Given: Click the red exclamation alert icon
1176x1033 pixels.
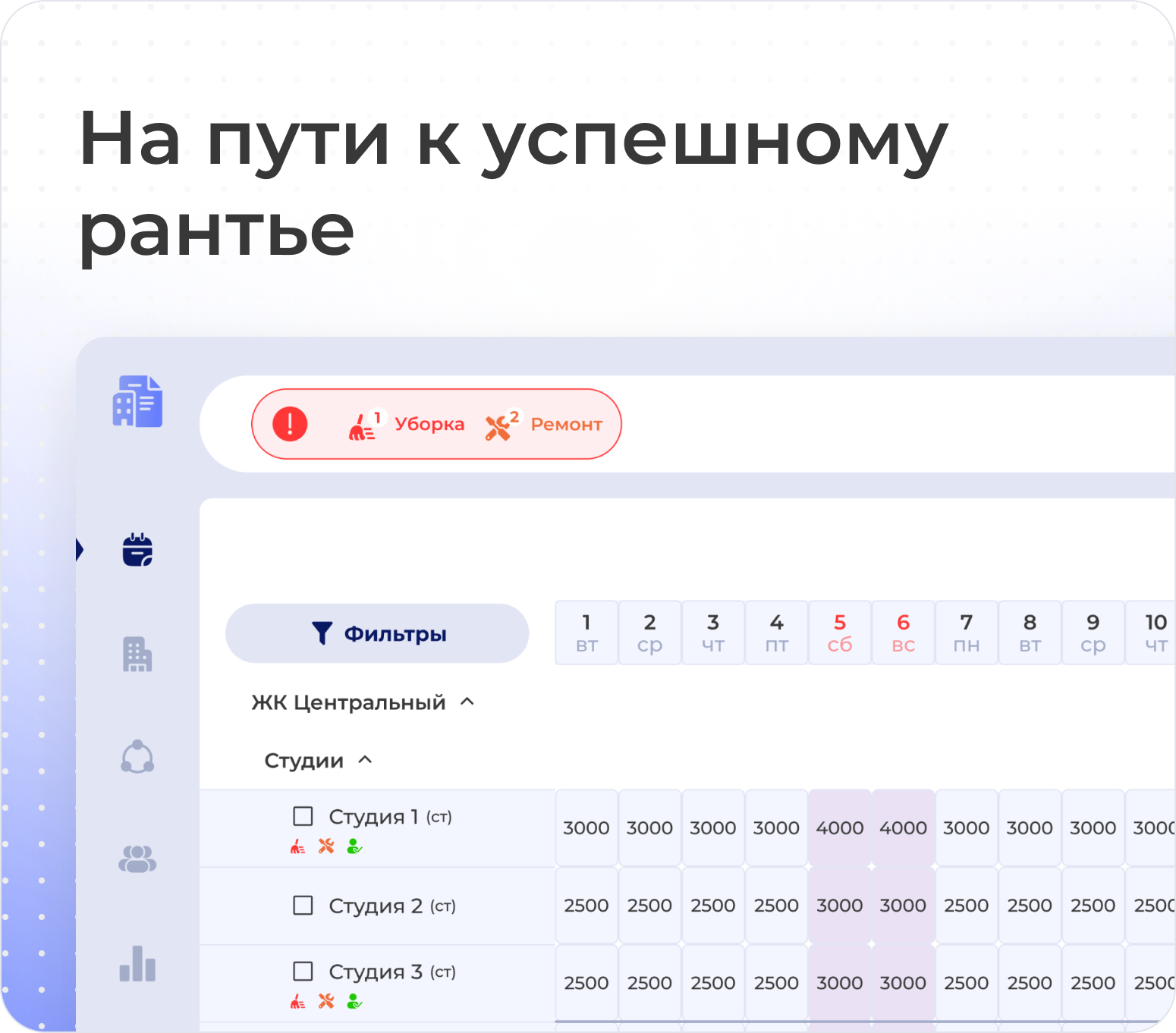Looking at the screenshot, I should [x=290, y=424].
